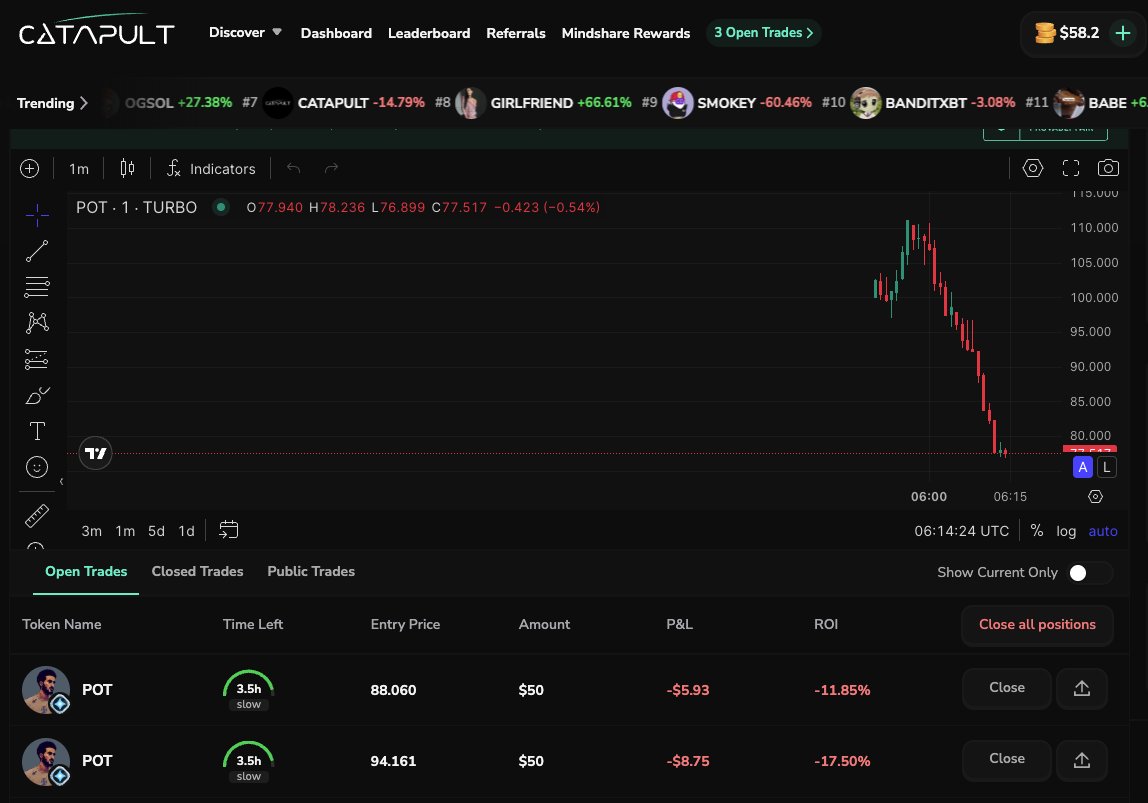Image resolution: width=1148 pixels, height=803 pixels.
Task: Open trending token GIRLFRIEND
Action: tap(543, 103)
